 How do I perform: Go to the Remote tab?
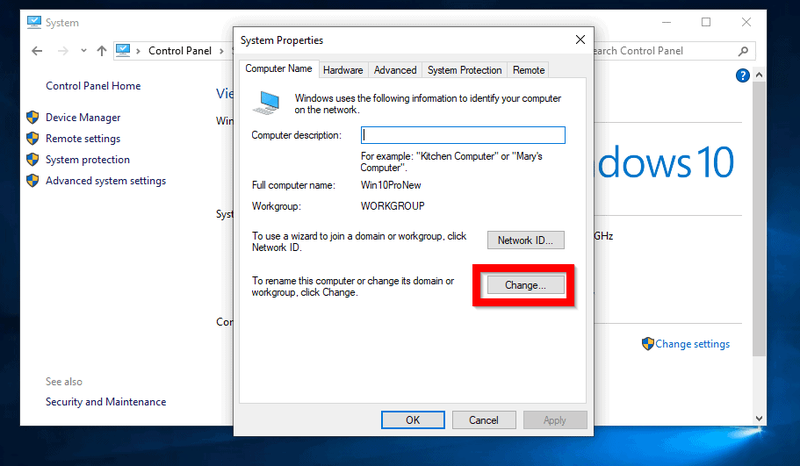point(529,70)
